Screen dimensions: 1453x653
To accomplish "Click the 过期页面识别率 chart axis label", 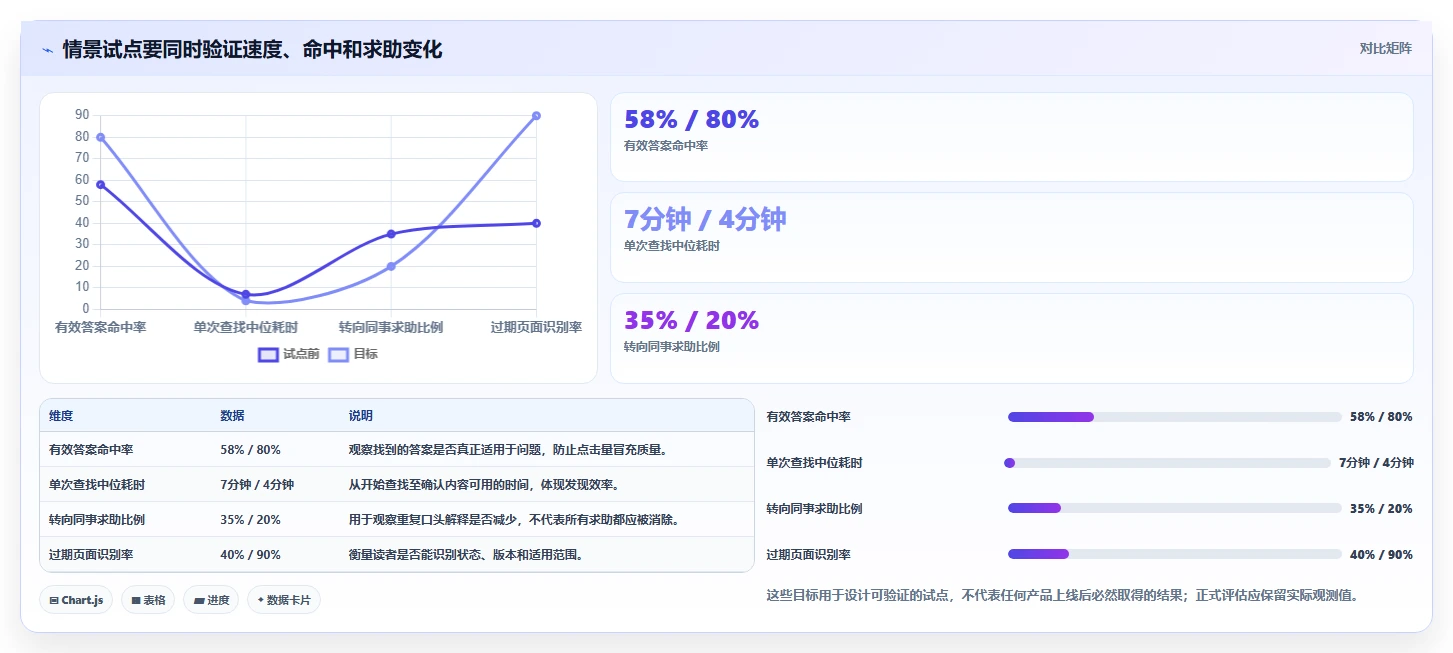I will click(x=536, y=328).
